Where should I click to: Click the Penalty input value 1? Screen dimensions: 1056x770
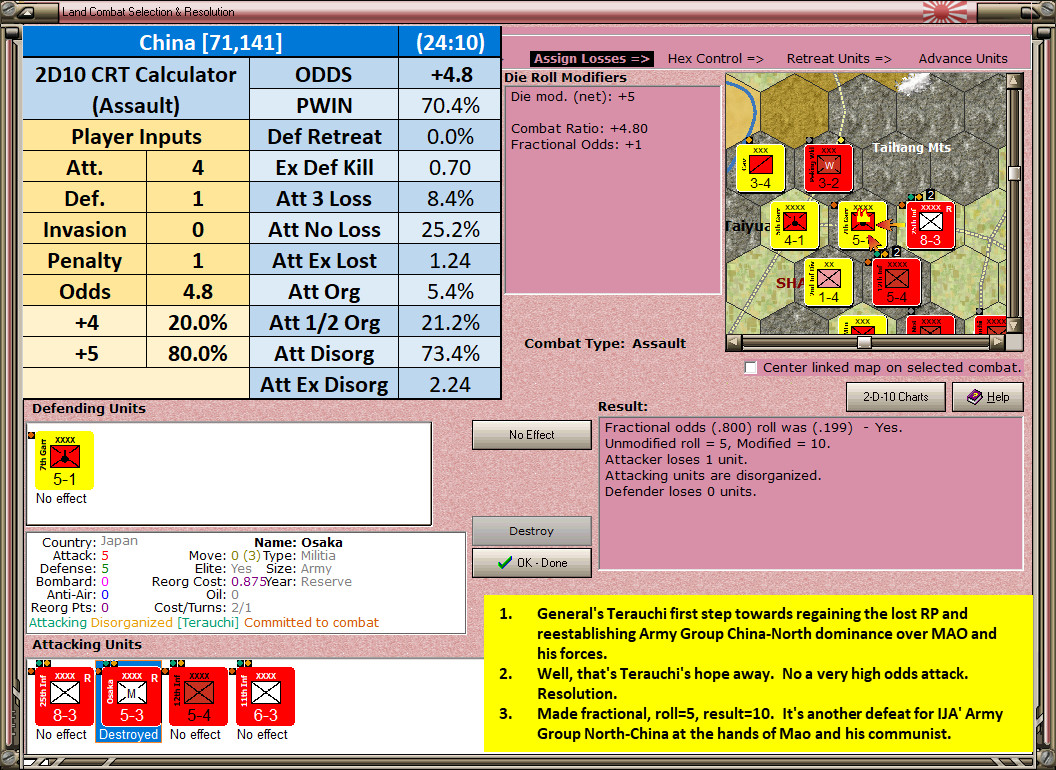point(197,260)
